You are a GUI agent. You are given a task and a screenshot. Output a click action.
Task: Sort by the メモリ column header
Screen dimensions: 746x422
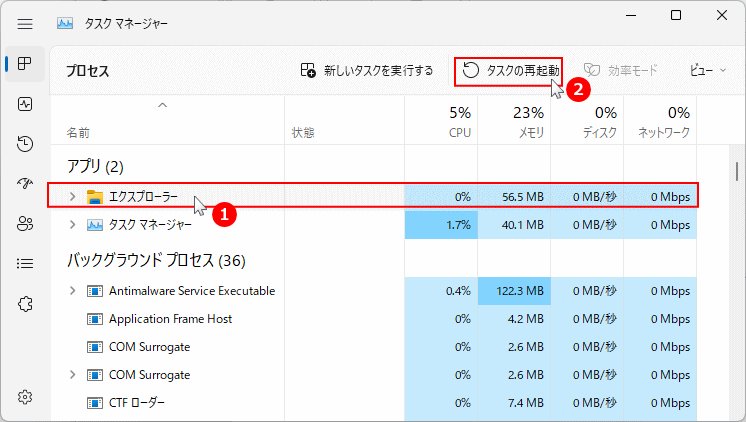(531, 132)
